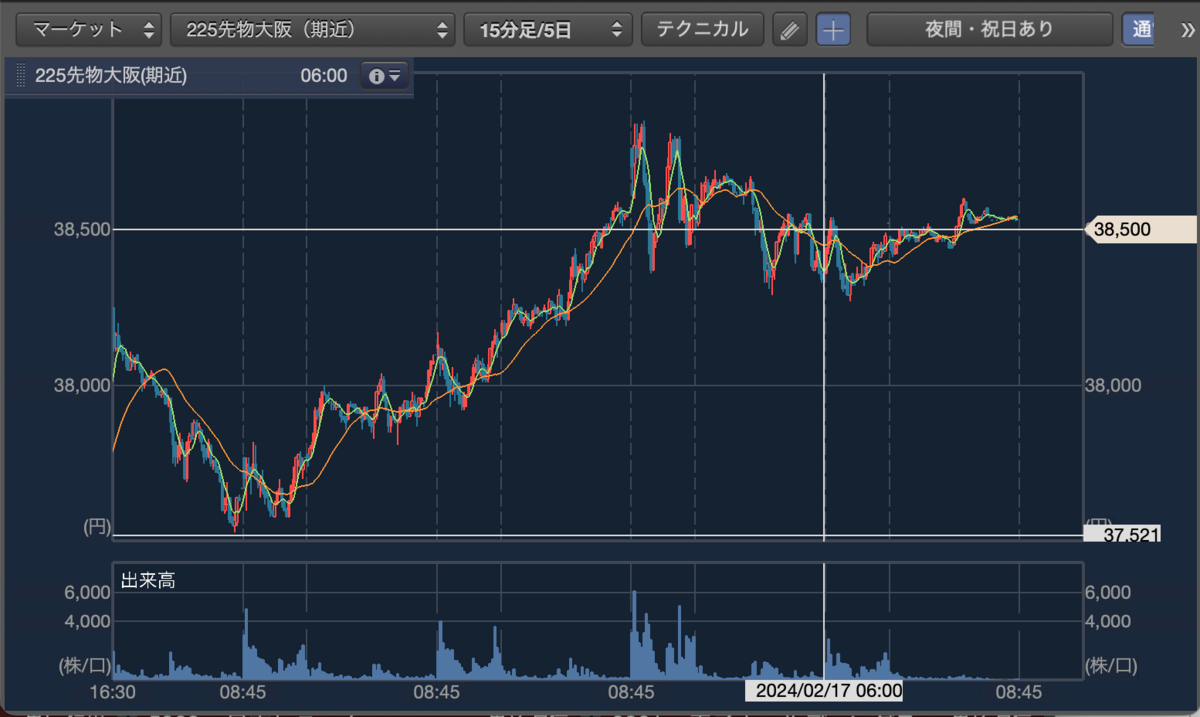Click the 06:00 time in the legend
The width and height of the screenshot is (1200, 717).
(x=323, y=76)
